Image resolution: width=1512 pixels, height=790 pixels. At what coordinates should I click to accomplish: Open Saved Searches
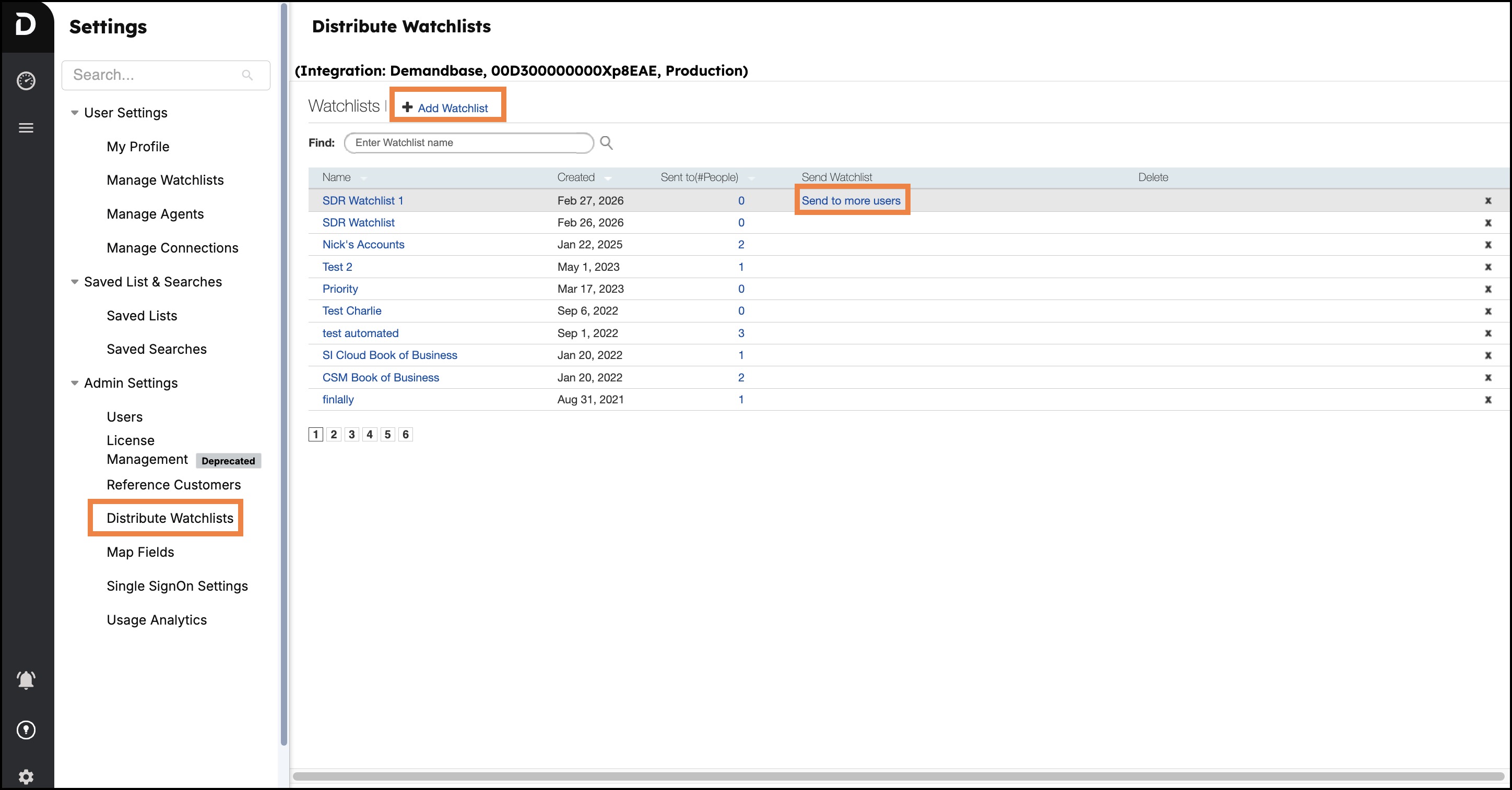tap(157, 349)
